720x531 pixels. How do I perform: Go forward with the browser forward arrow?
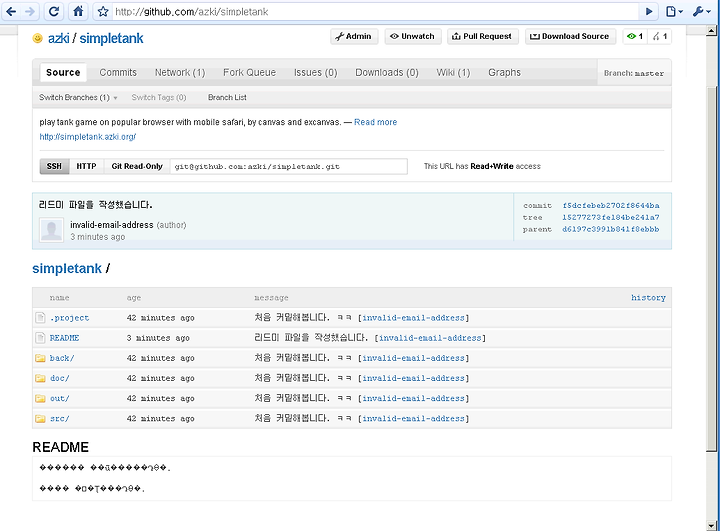coord(30,11)
